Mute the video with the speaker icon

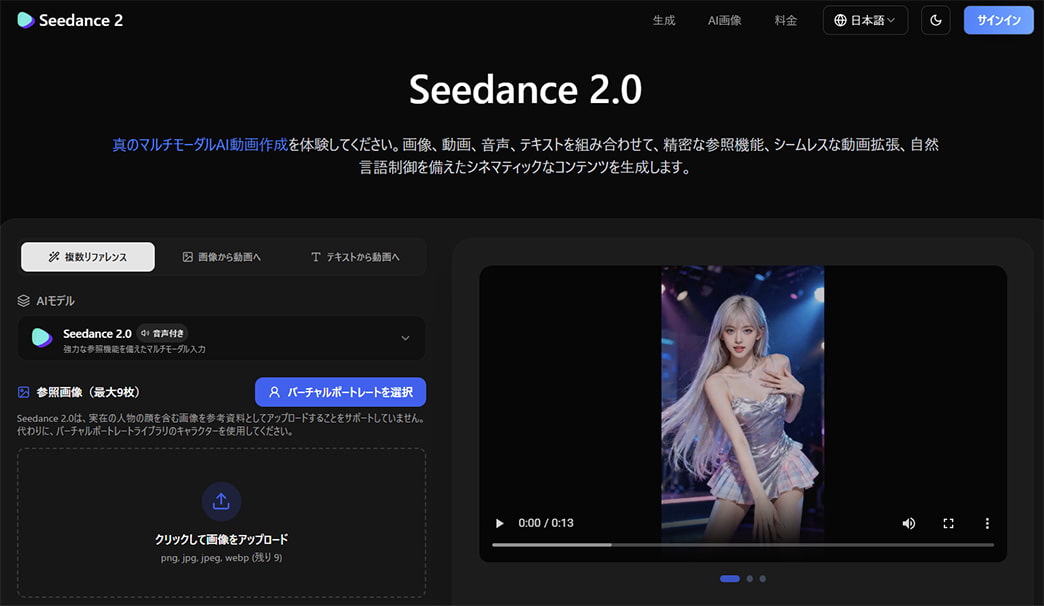[x=908, y=522]
